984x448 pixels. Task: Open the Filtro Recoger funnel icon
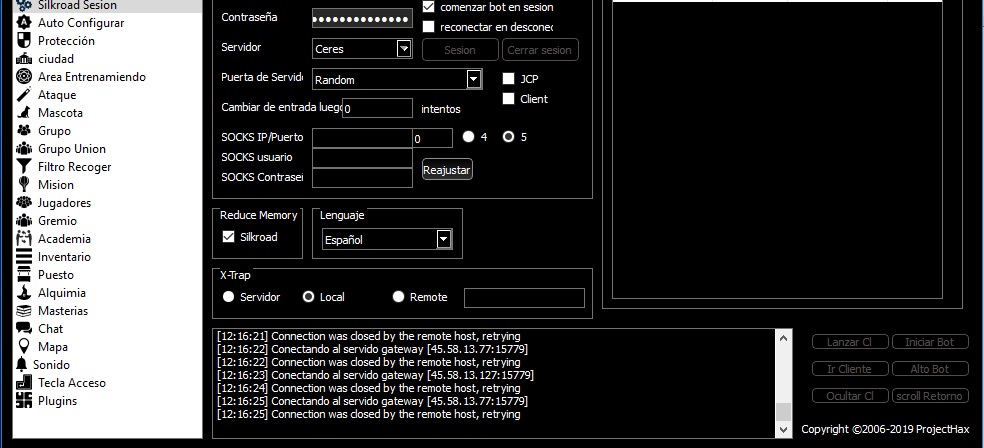pos(24,167)
